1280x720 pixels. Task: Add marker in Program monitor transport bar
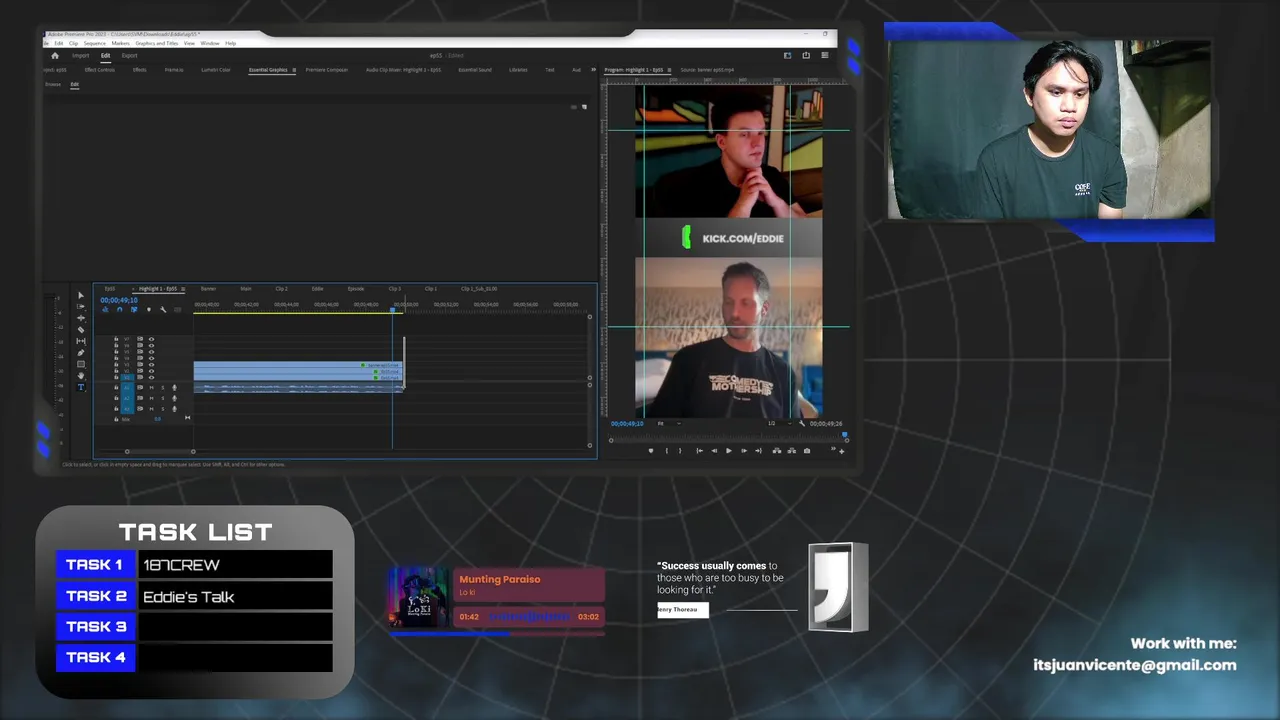(x=651, y=451)
